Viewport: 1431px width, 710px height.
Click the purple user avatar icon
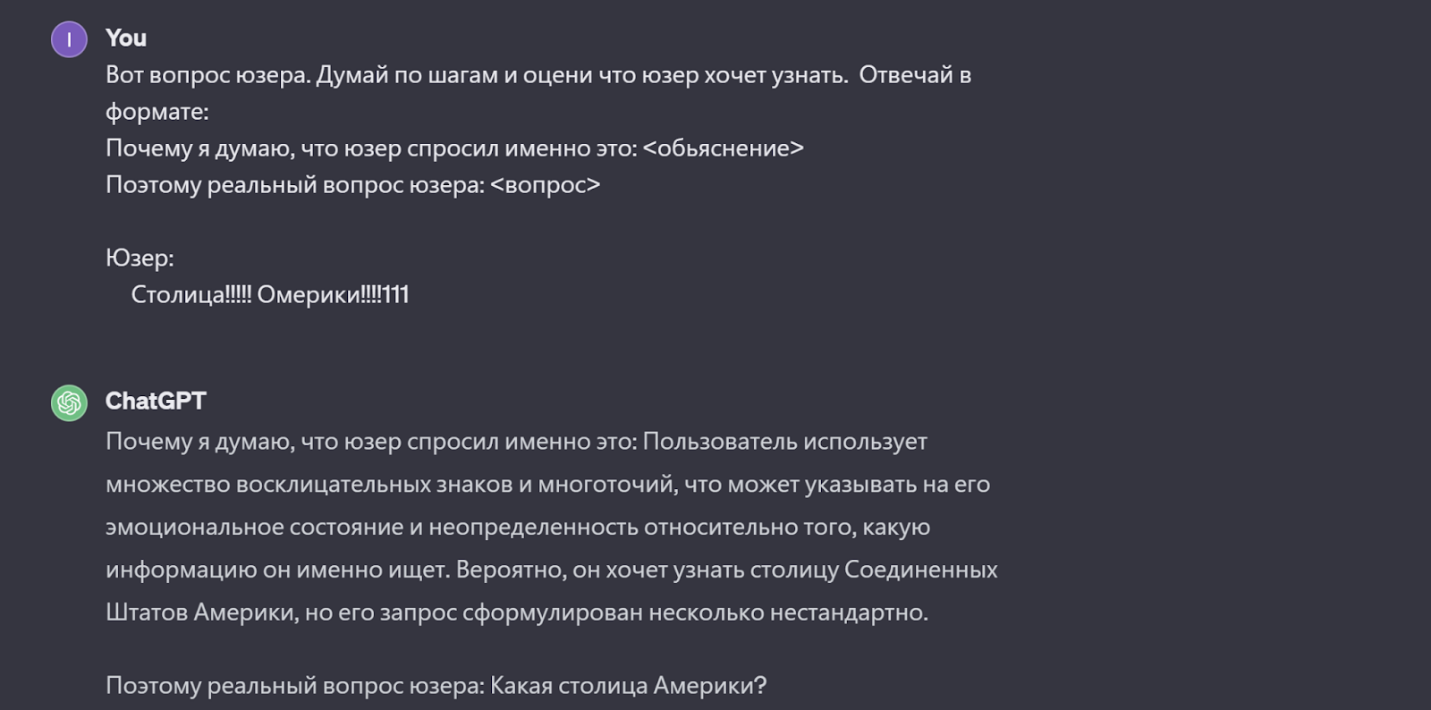click(69, 40)
